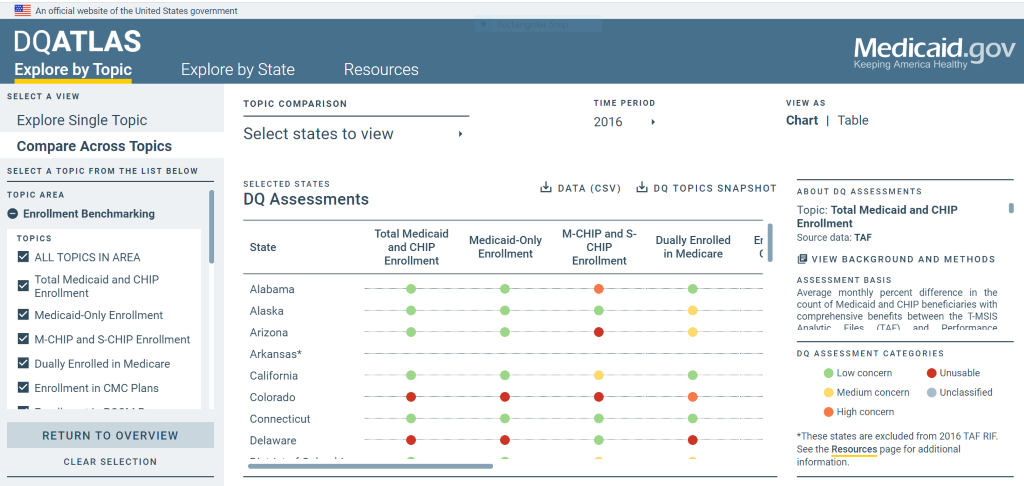Click the About DQ Assessments panel scrollbar
The height and width of the screenshot is (486, 1024).
pyautogui.click(x=1011, y=208)
